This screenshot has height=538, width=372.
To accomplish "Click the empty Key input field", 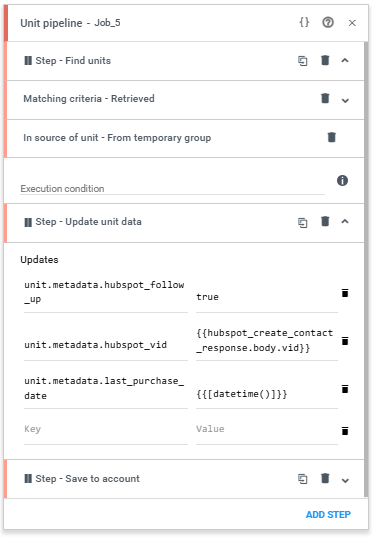I will 106,429.
